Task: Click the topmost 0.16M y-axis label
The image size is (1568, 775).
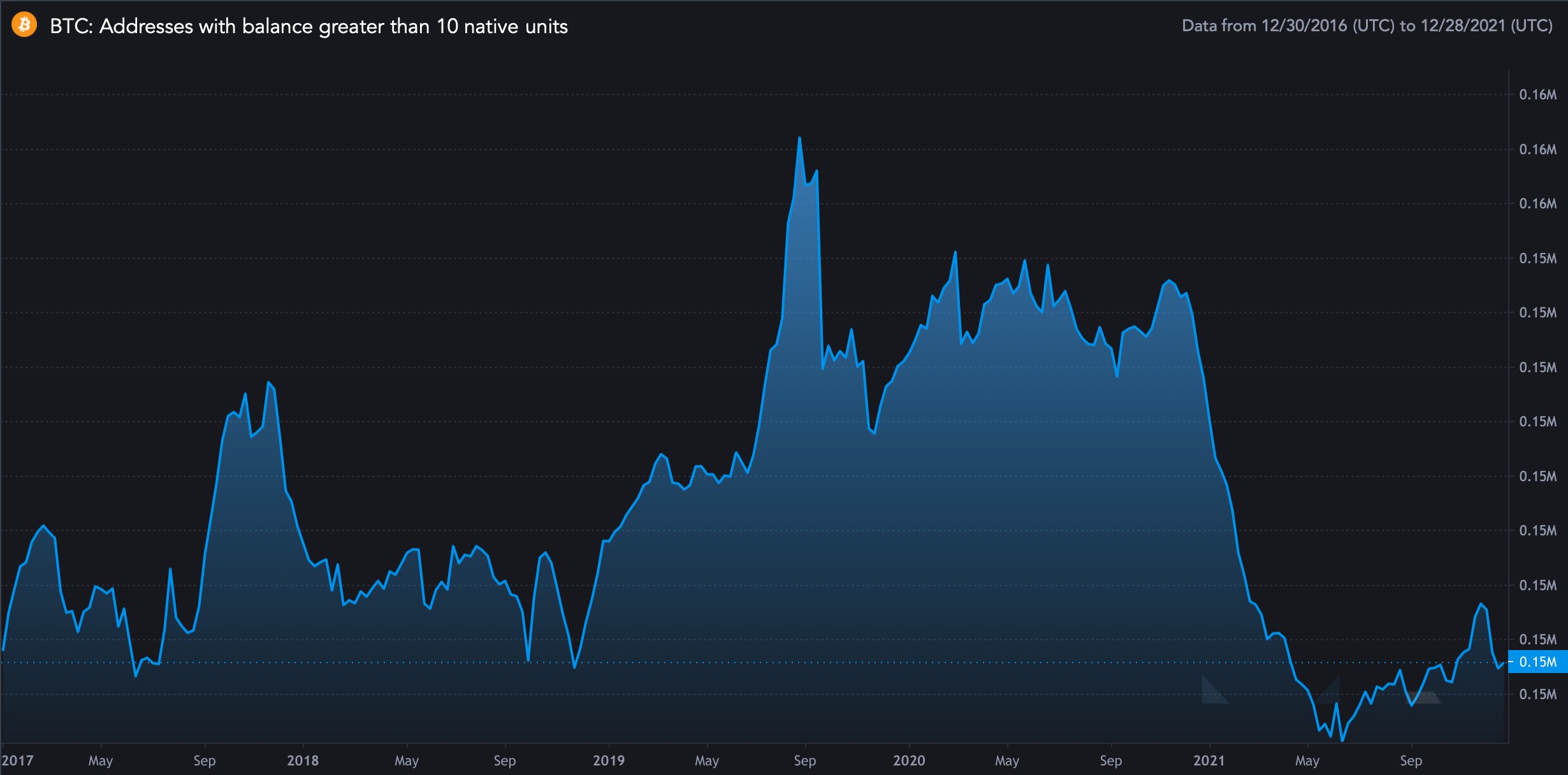Action: (1537, 95)
